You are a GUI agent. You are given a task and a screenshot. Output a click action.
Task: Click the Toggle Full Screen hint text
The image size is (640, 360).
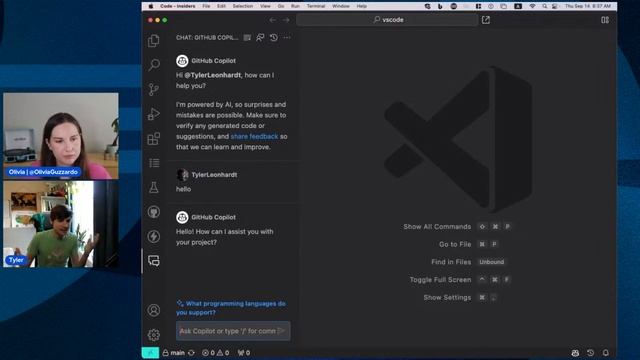click(440, 280)
